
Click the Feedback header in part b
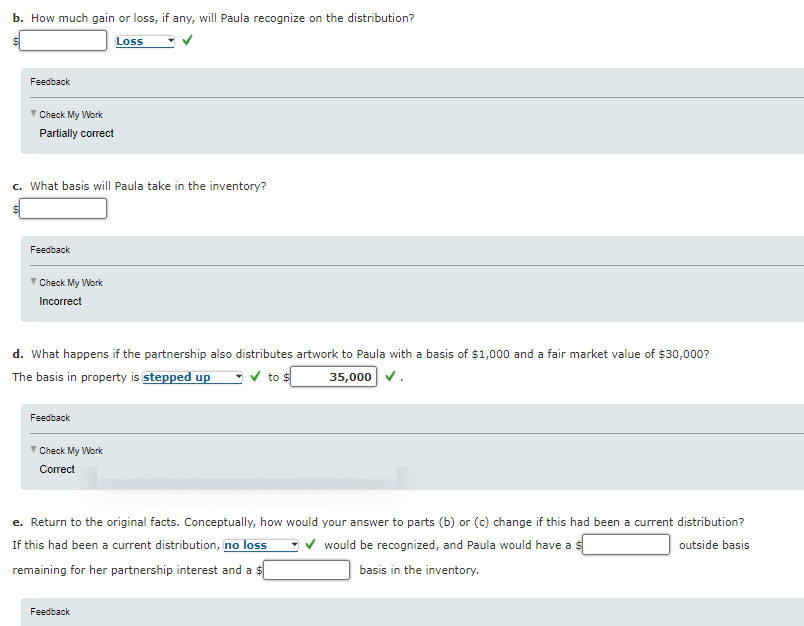(x=50, y=82)
